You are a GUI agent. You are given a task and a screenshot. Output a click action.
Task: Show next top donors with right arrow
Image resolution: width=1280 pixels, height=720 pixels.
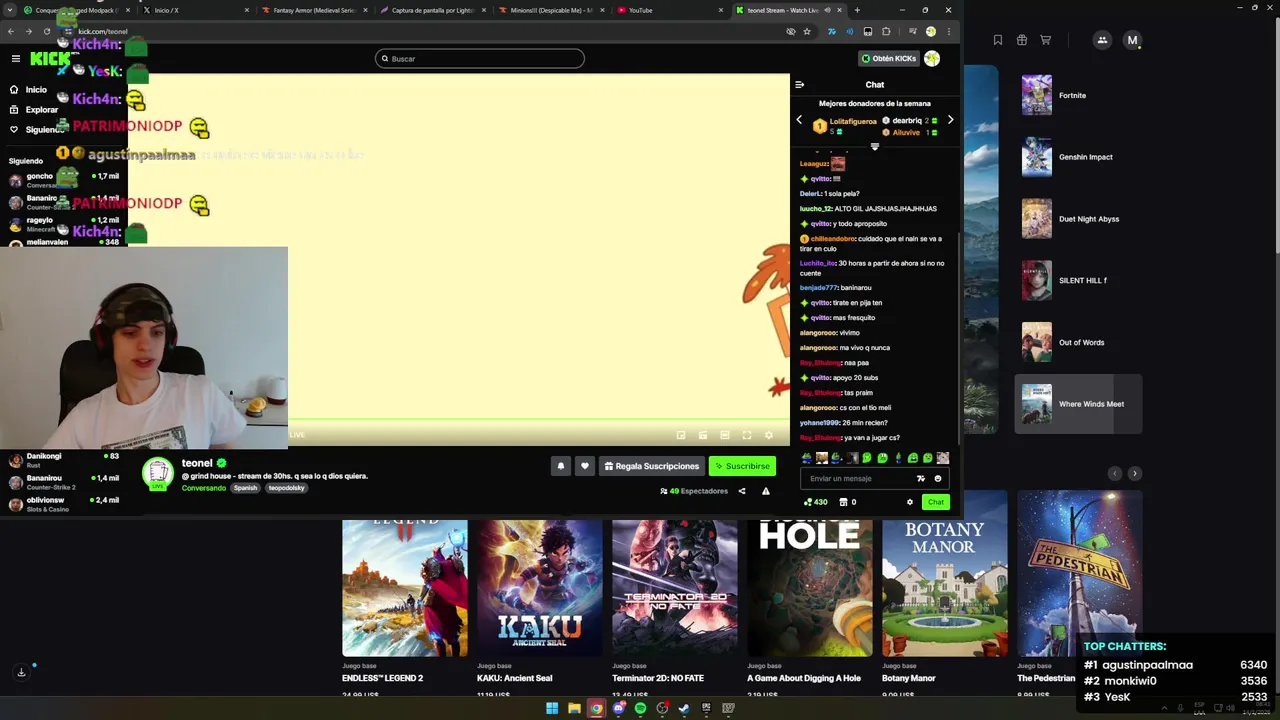pyautogui.click(x=950, y=120)
